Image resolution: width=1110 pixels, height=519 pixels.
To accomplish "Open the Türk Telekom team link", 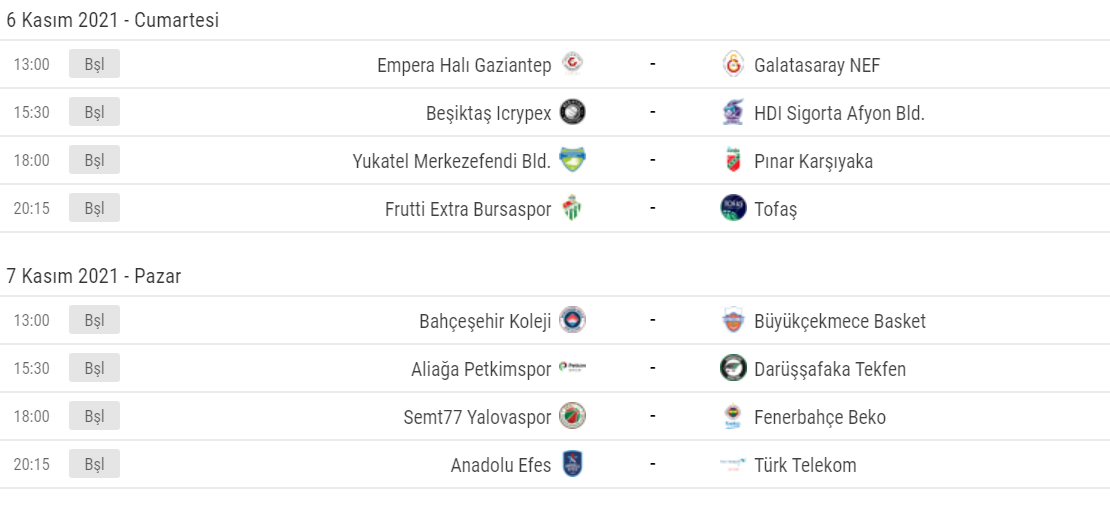I will pos(804,465).
